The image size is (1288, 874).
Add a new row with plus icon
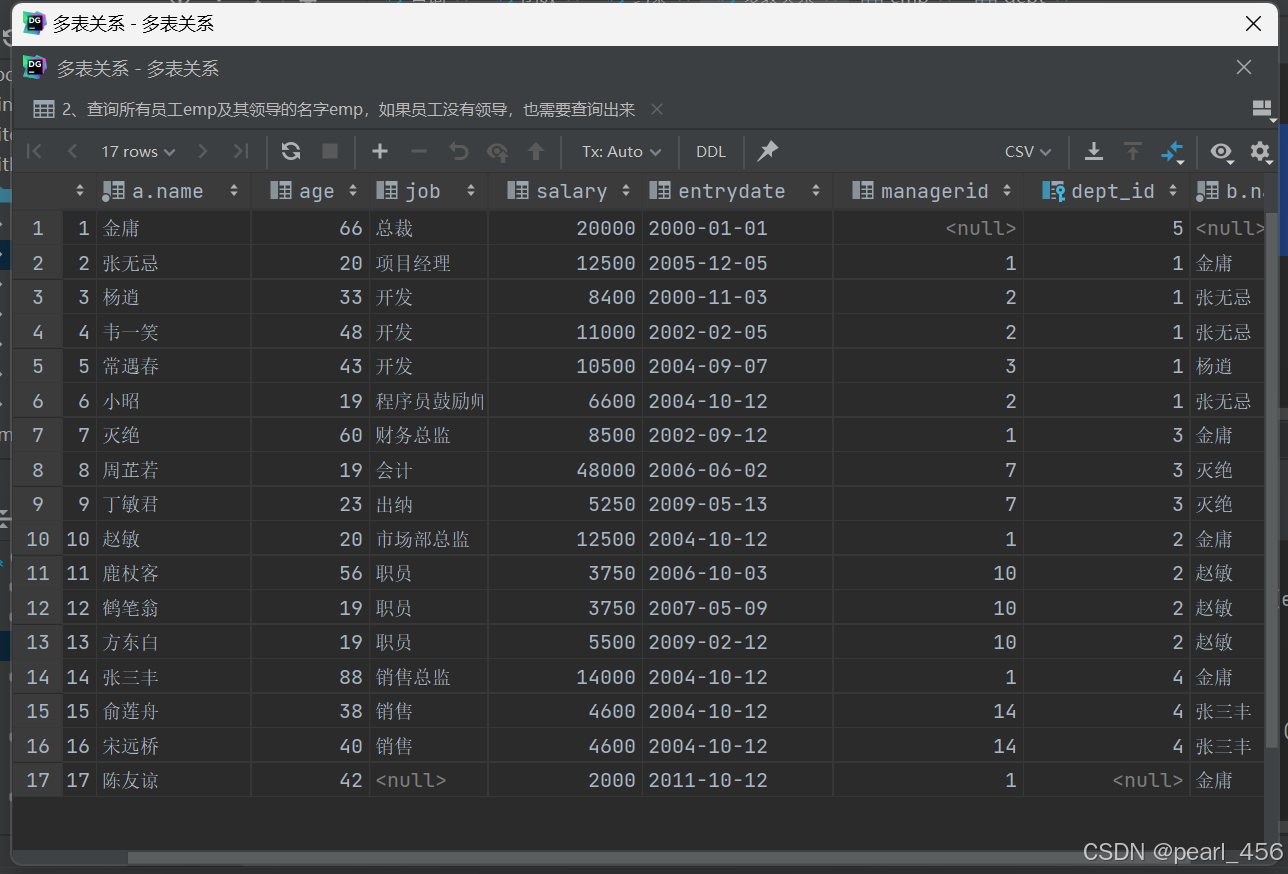pyautogui.click(x=380, y=152)
